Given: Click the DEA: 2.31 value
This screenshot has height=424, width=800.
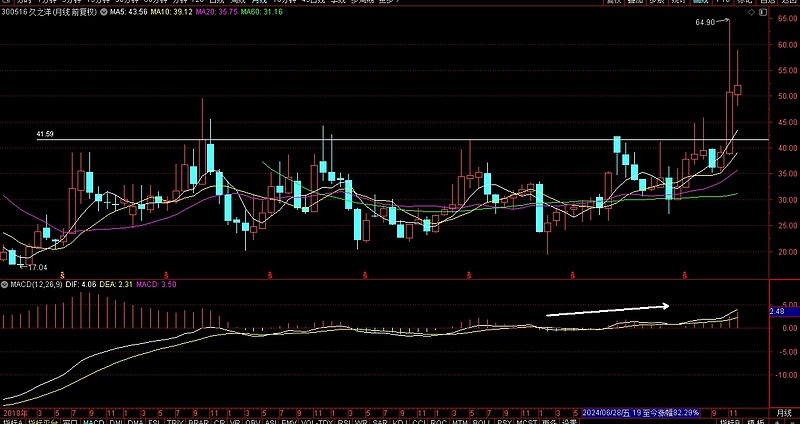Looking at the screenshot, I should click(114, 284).
